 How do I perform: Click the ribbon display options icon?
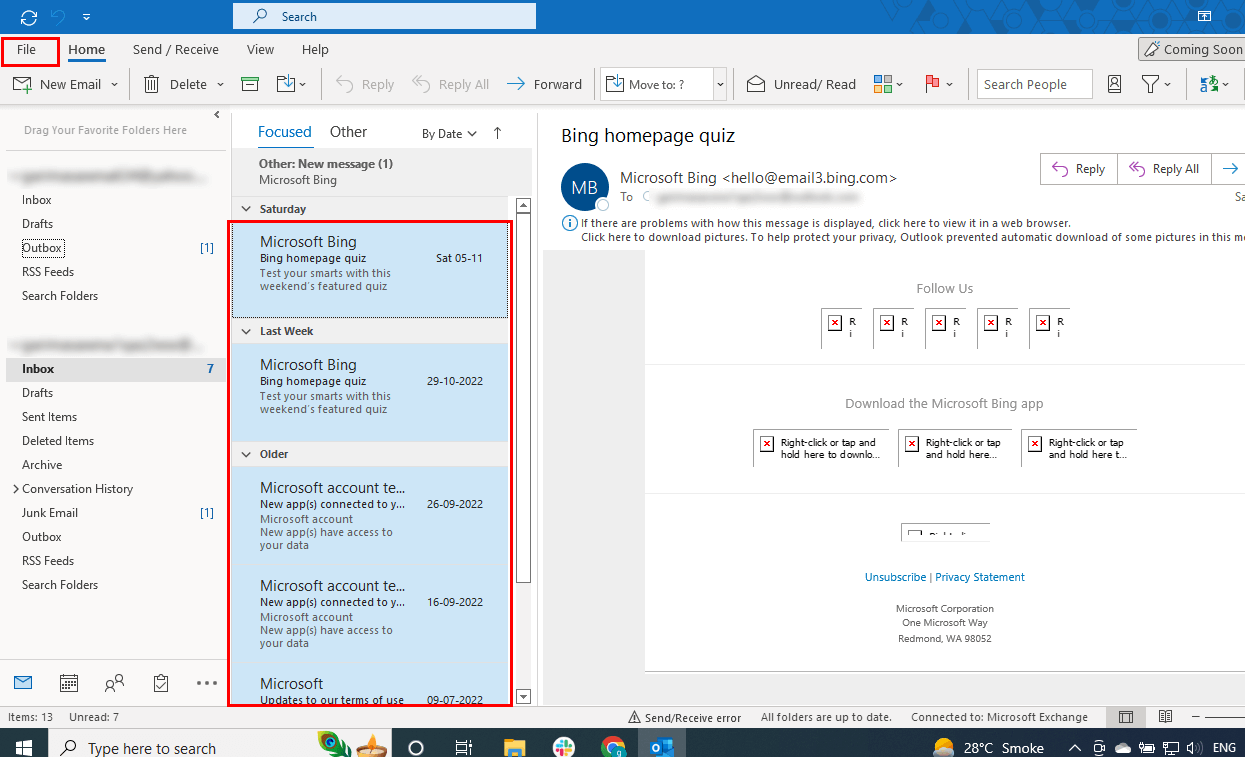pos(1205,16)
